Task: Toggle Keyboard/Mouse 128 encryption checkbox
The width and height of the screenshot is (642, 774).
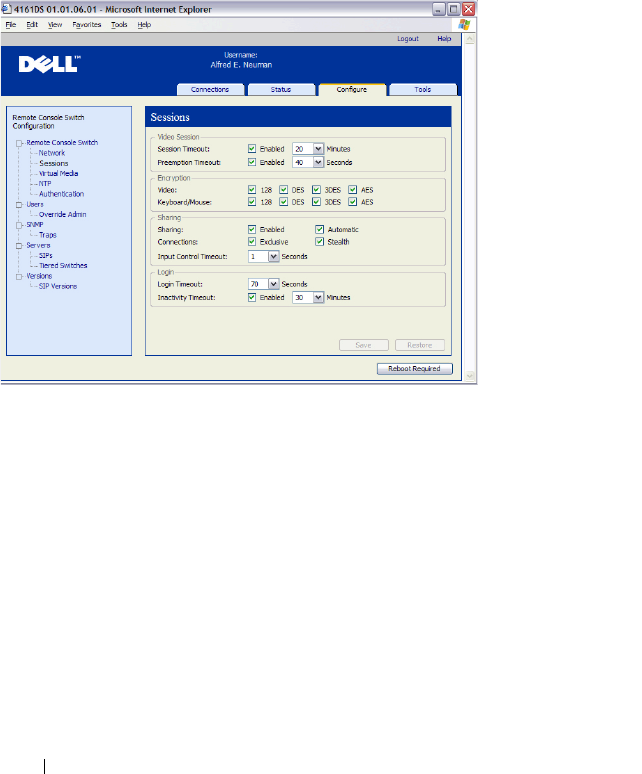Action: click(x=252, y=202)
